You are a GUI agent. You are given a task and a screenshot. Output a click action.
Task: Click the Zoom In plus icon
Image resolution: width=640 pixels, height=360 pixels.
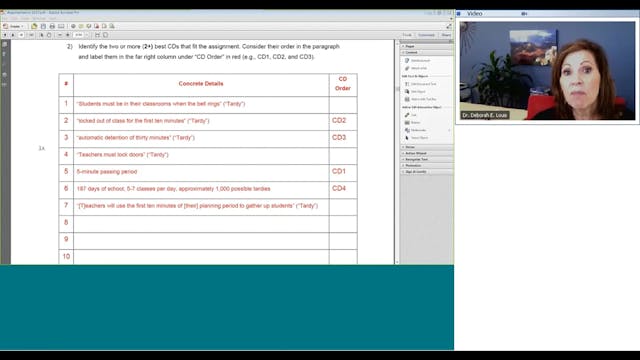tap(67, 35)
